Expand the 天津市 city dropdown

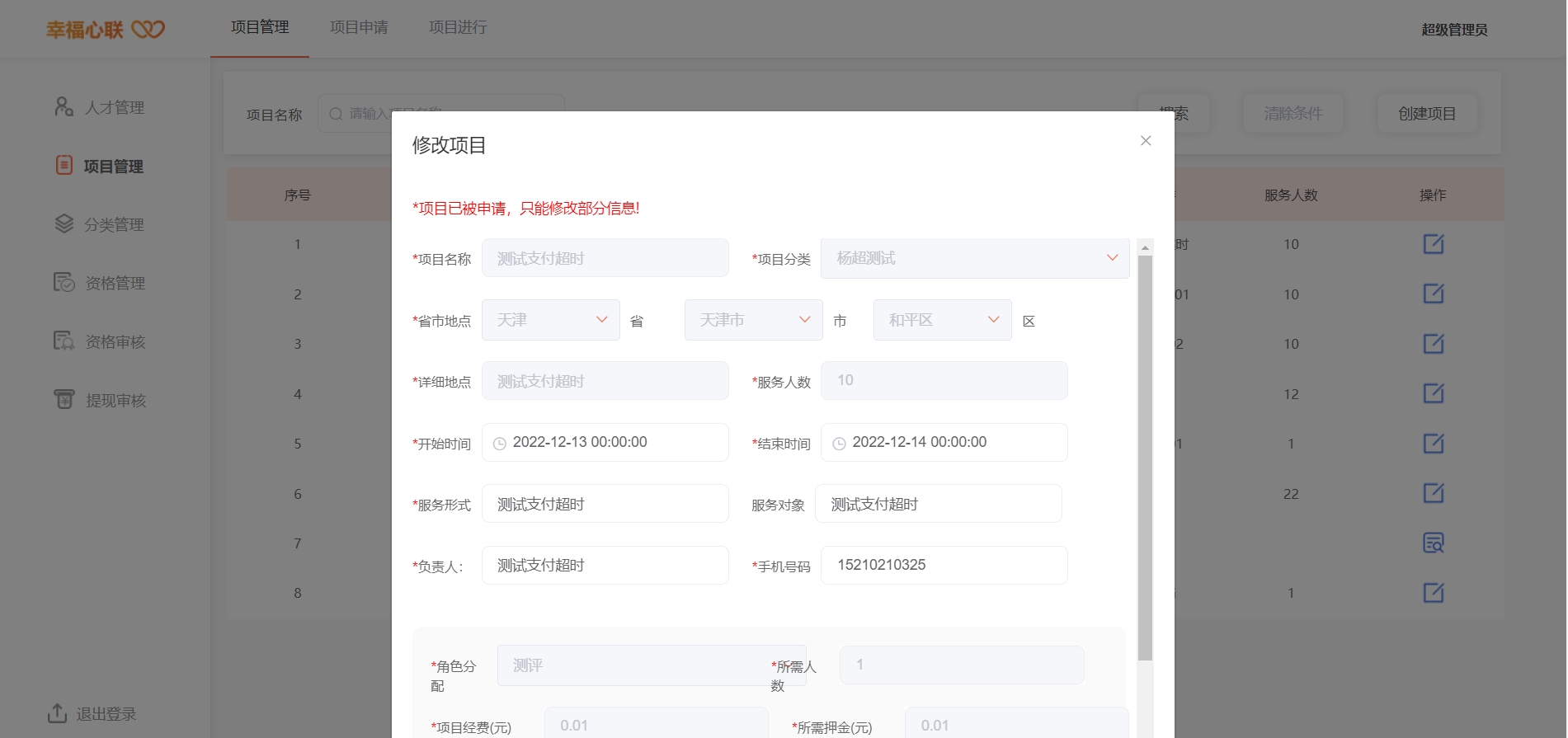(754, 320)
